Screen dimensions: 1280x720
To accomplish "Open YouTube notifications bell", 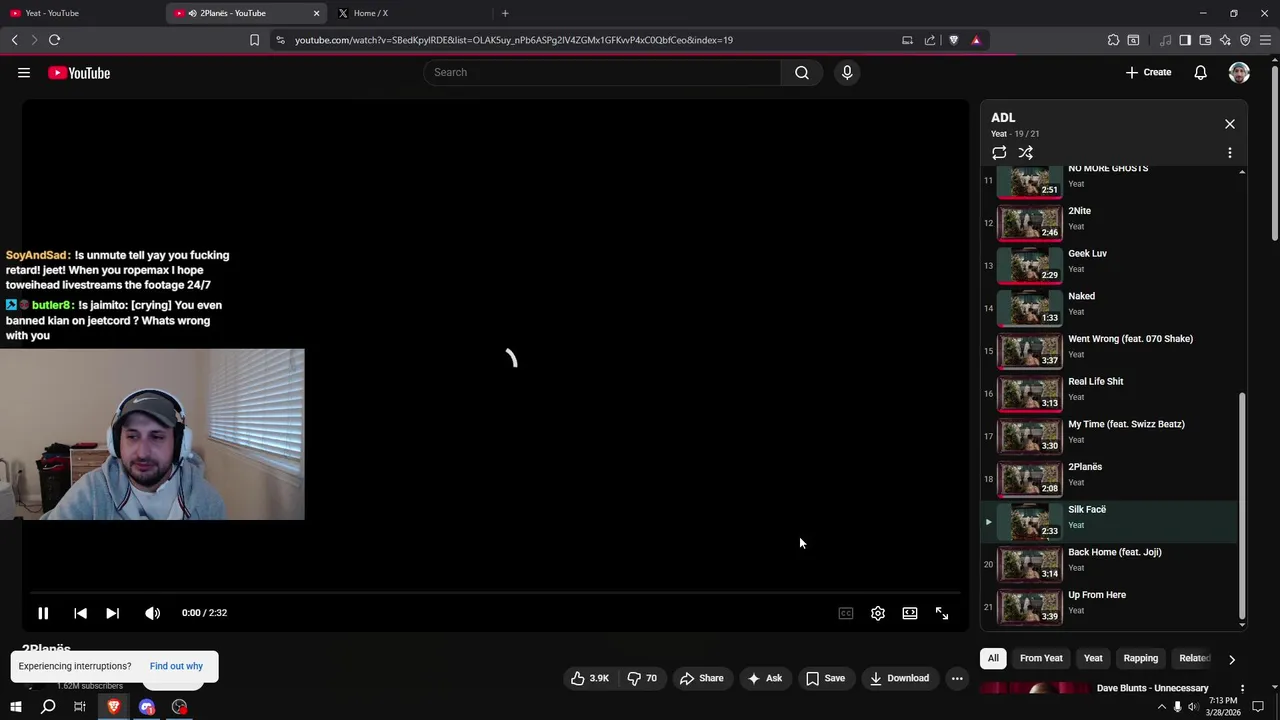I will (x=1200, y=72).
